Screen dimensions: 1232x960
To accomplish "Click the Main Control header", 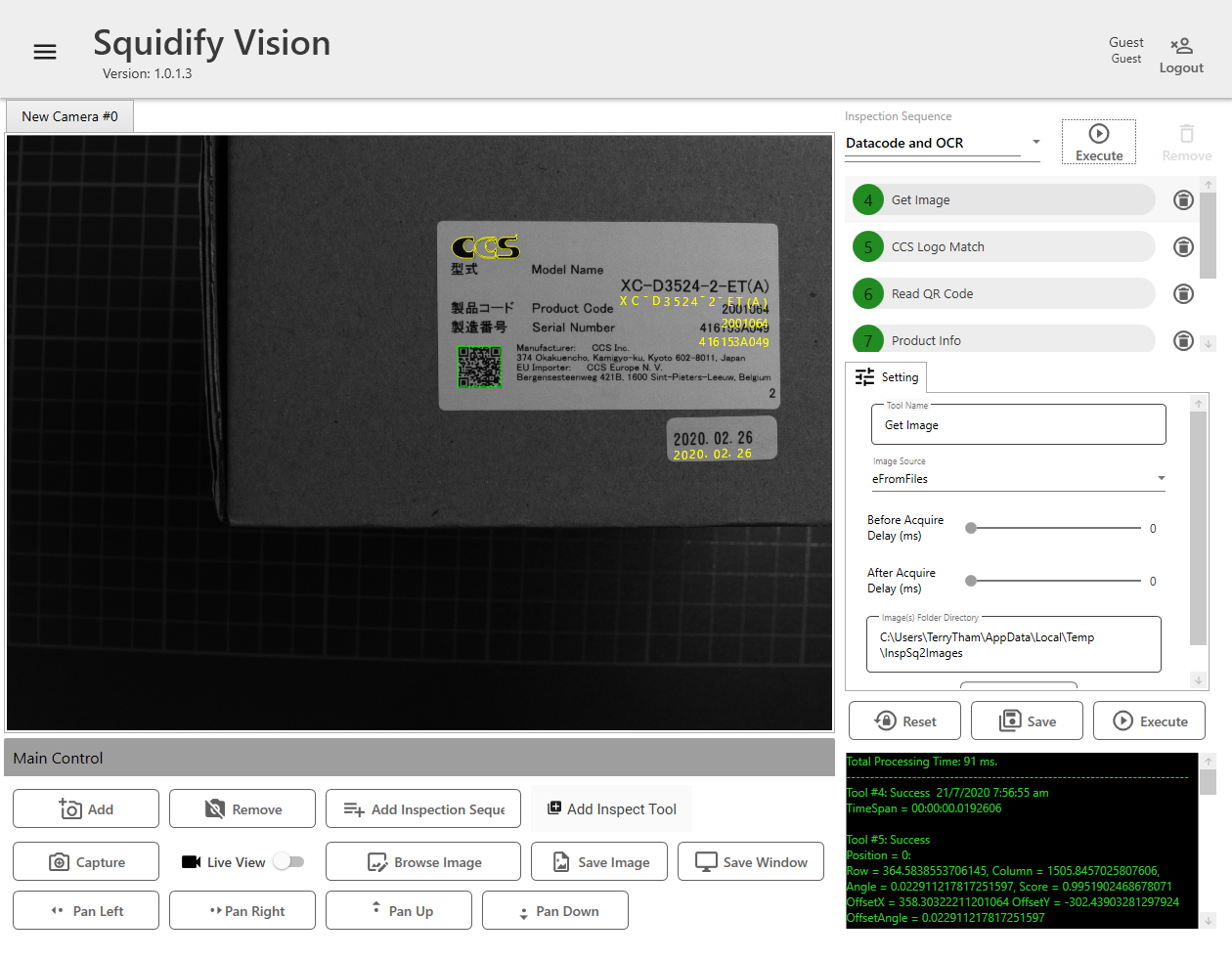I will click(x=419, y=758).
